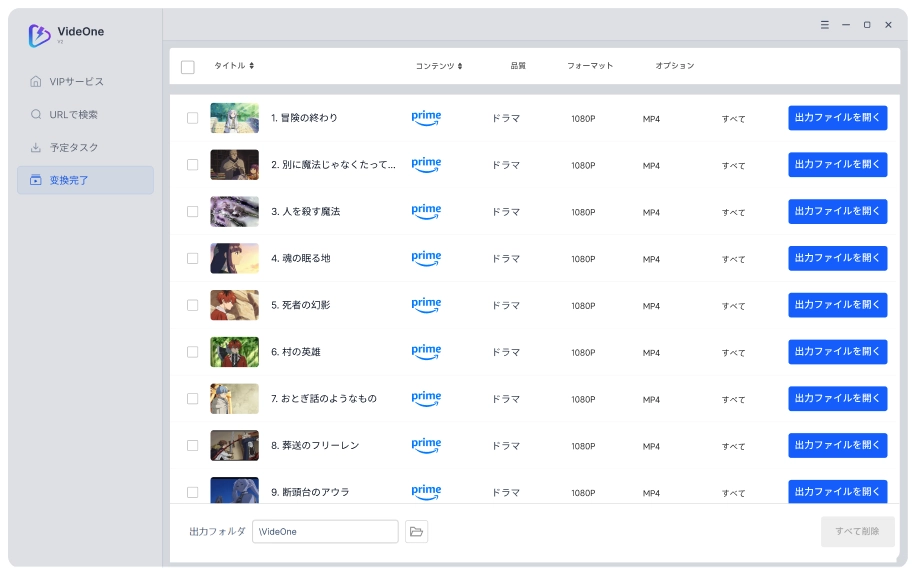Open the hamburger menu icon in title bar

coord(824,25)
